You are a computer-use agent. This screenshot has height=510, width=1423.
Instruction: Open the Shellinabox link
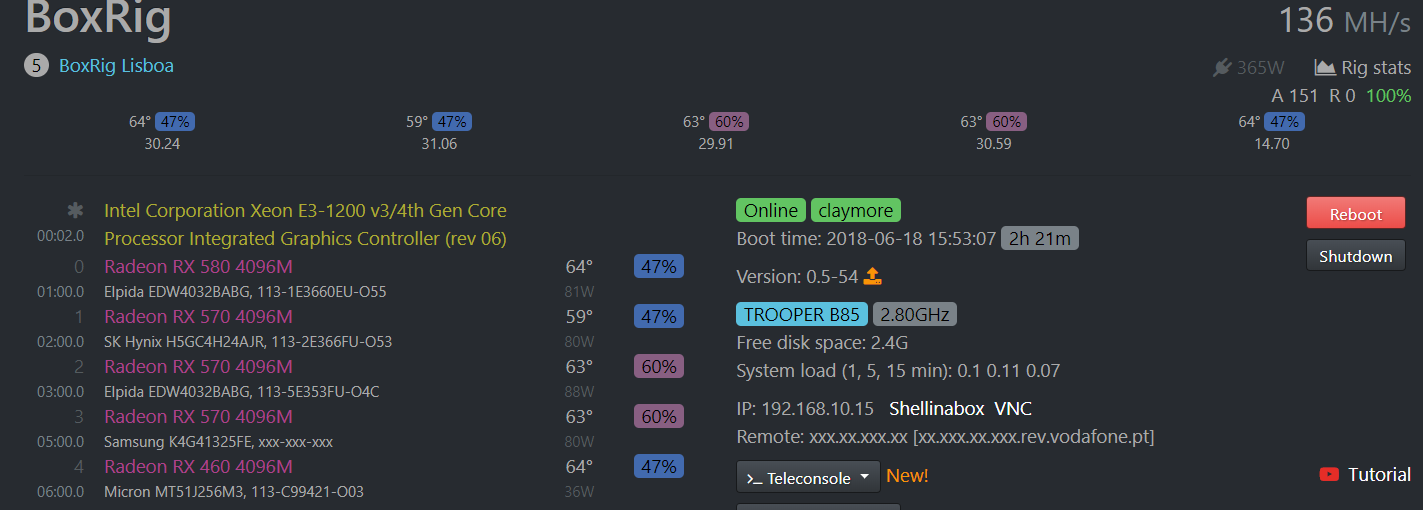[936, 408]
